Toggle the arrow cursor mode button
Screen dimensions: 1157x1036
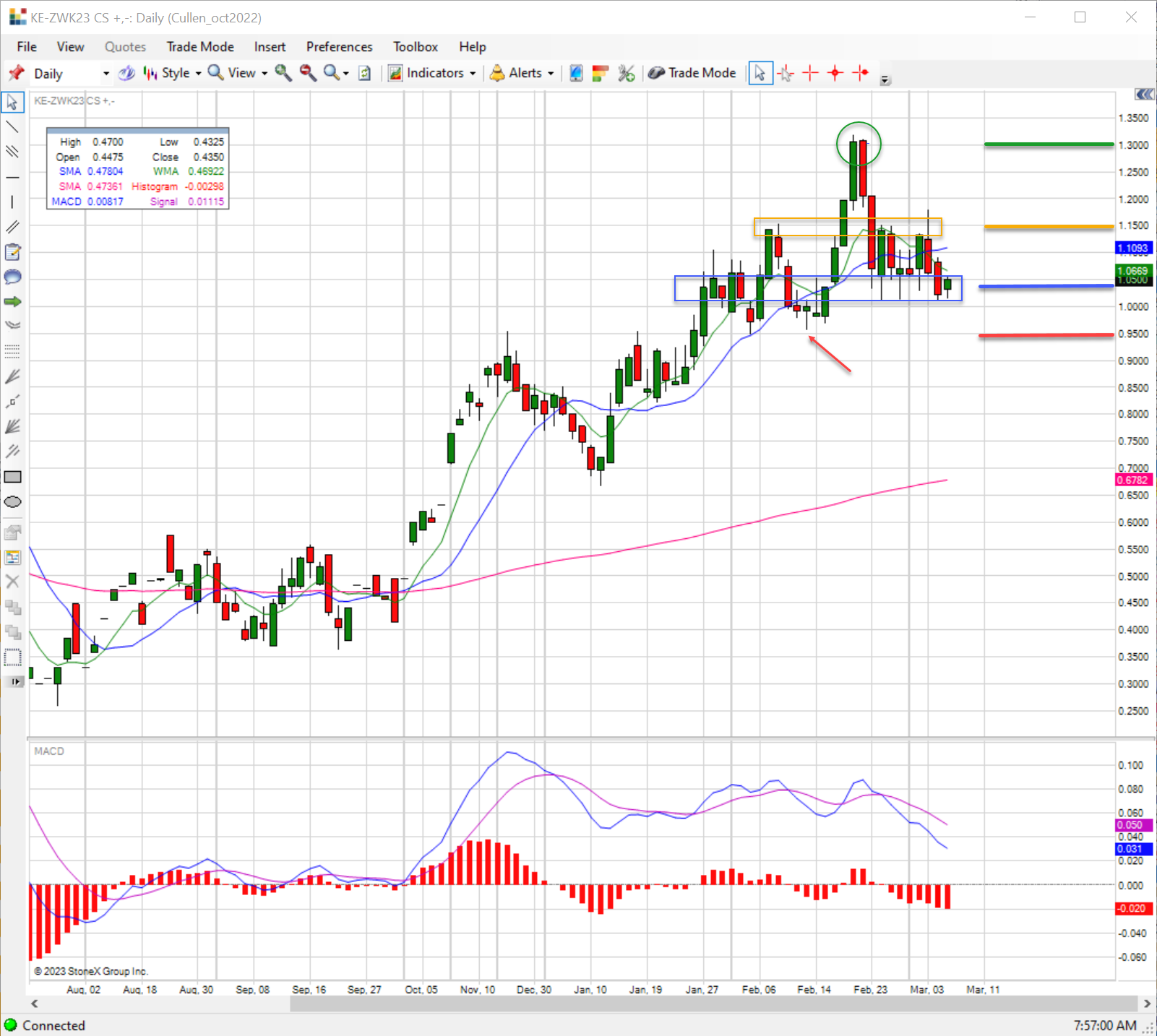click(760, 73)
